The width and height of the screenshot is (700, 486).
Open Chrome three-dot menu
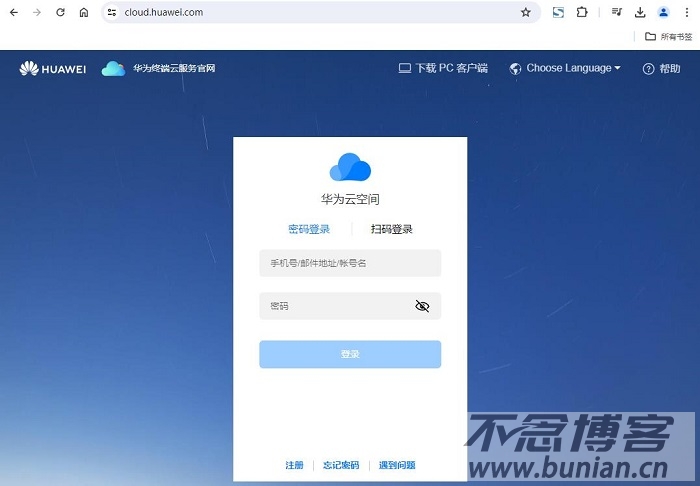[686, 12]
